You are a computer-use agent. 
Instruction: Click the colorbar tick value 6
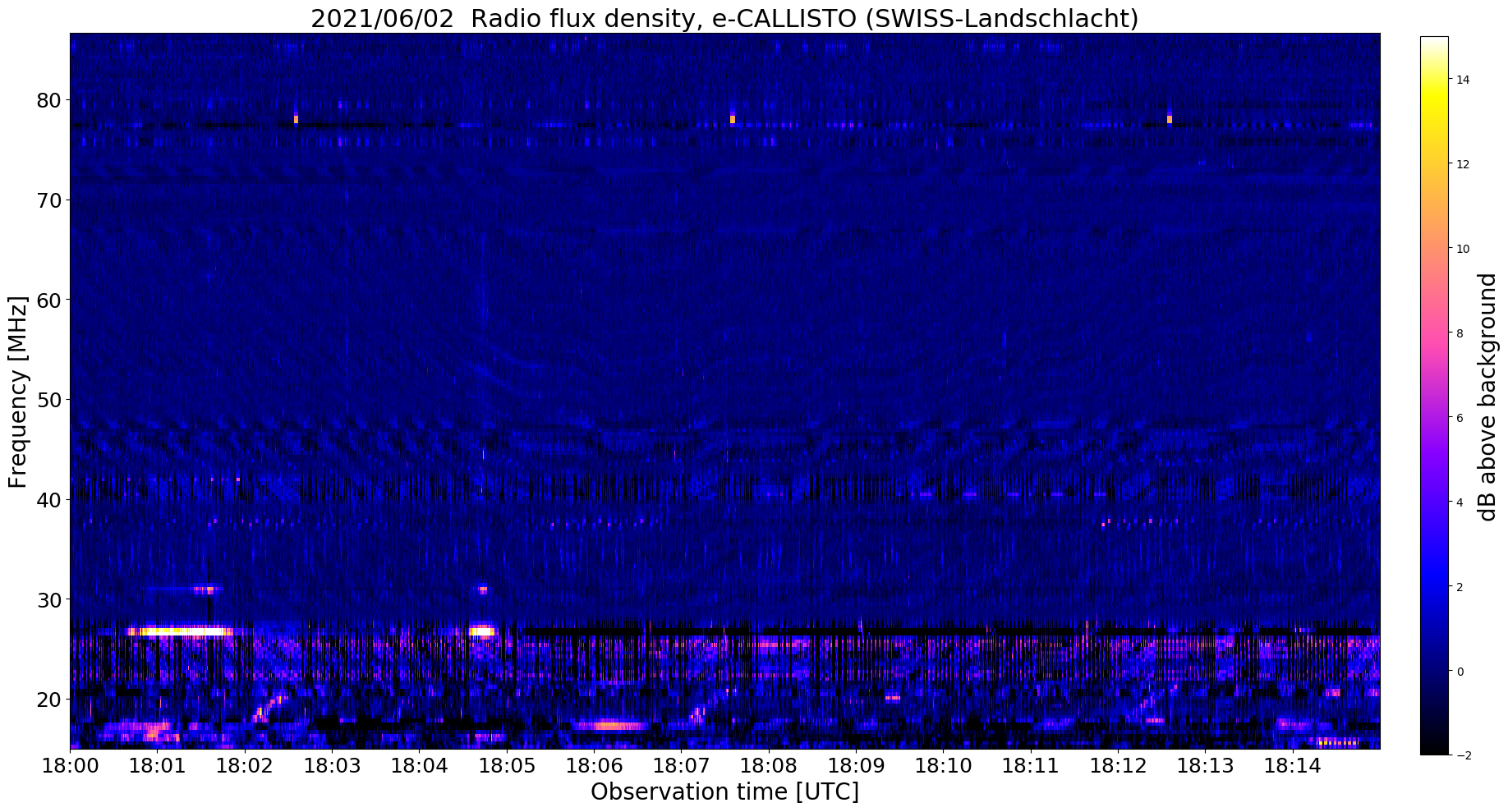pyautogui.click(x=1460, y=418)
